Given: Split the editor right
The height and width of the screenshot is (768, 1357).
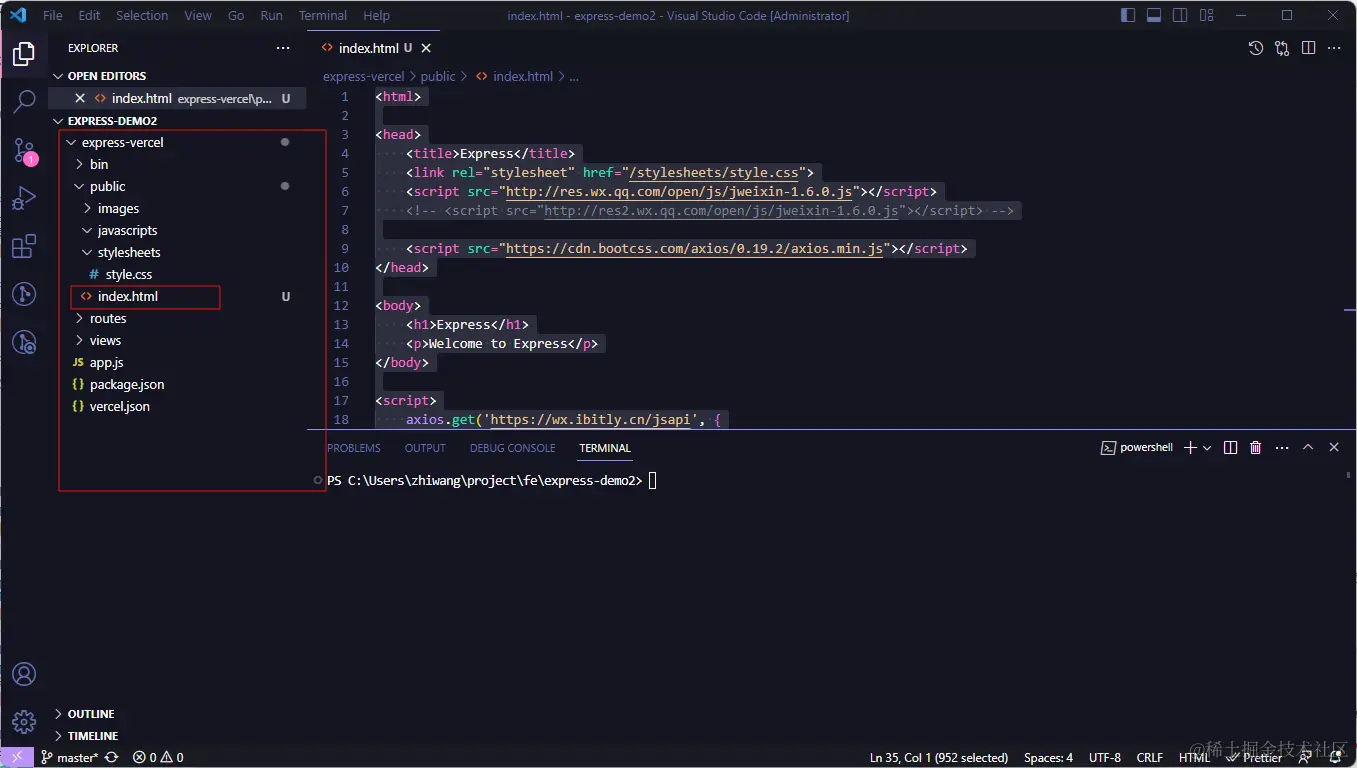Looking at the screenshot, I should (x=1308, y=48).
